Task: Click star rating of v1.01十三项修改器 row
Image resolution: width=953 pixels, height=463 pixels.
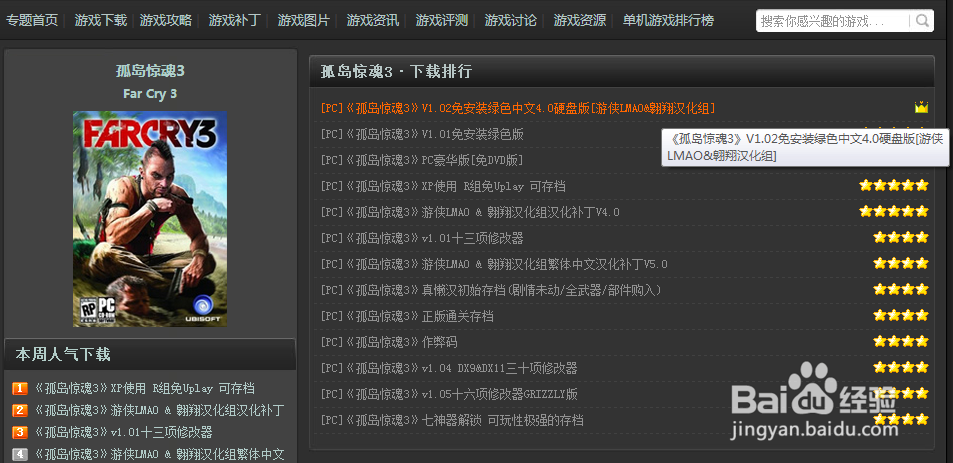Action: pyautogui.click(x=901, y=238)
